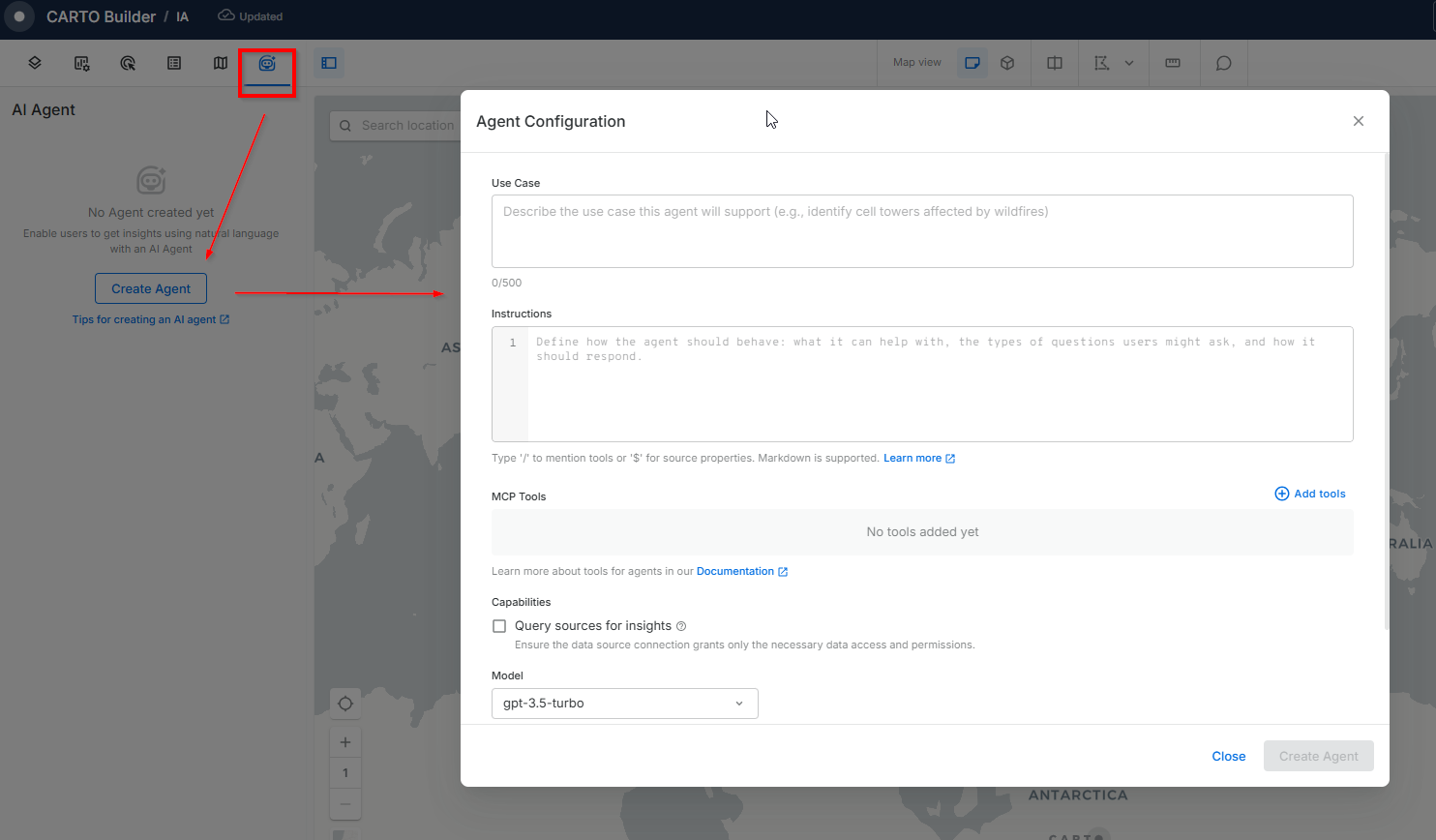Open the comments speech bubble
Viewport: 1436px width, 840px height.
[1224, 63]
